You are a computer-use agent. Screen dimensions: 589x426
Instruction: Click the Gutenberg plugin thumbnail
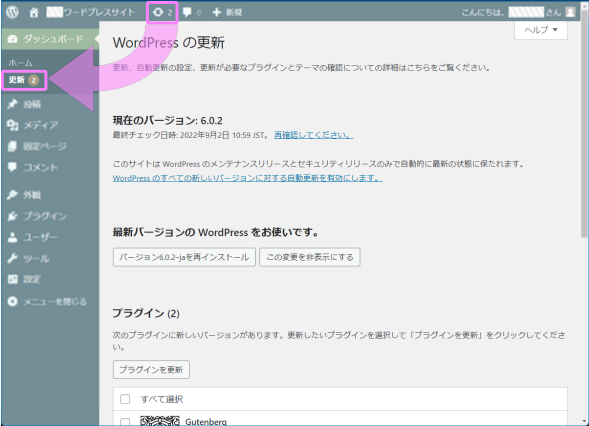[x=160, y=420]
